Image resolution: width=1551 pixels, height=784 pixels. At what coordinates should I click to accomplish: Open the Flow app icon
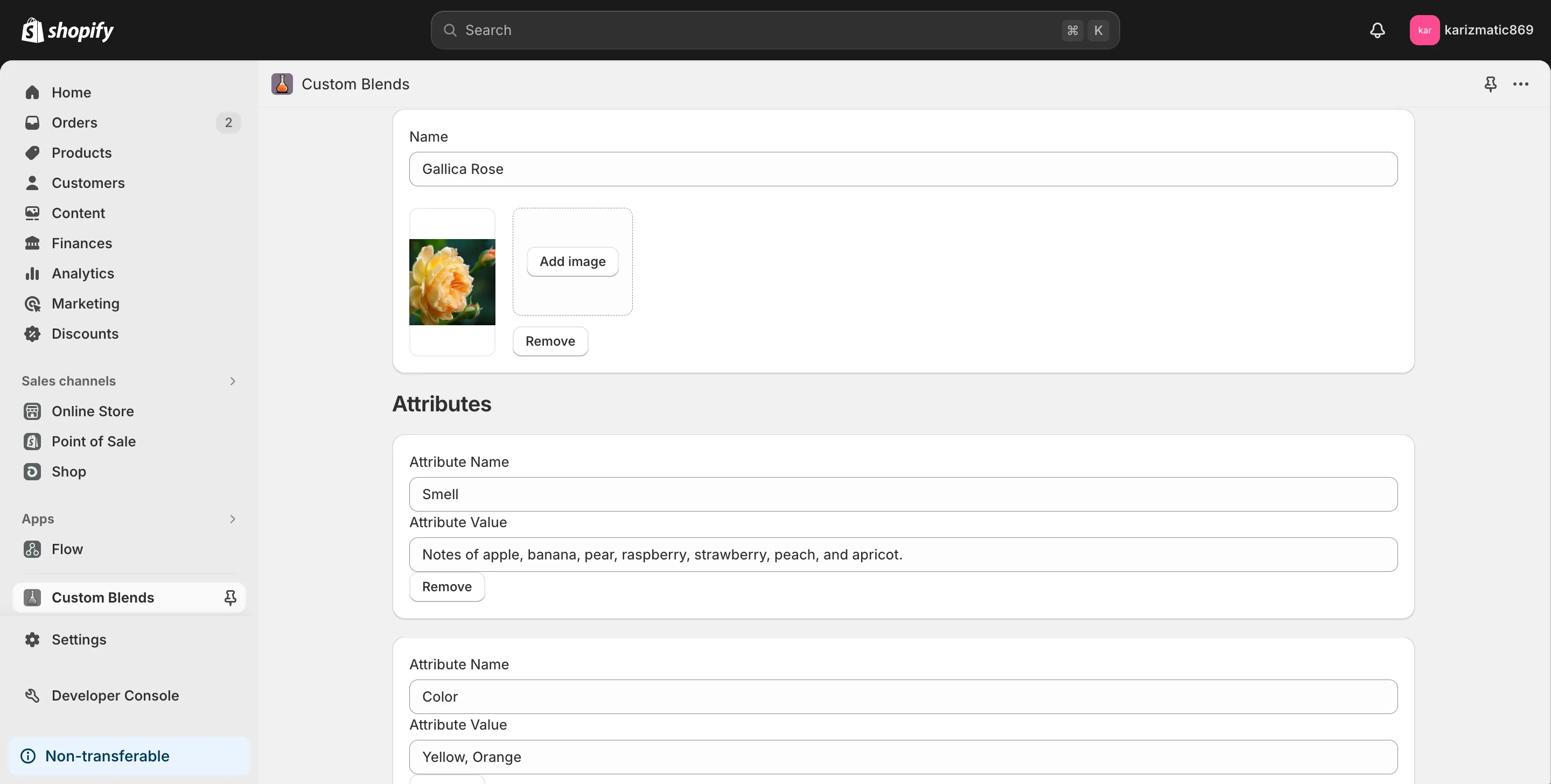point(32,549)
